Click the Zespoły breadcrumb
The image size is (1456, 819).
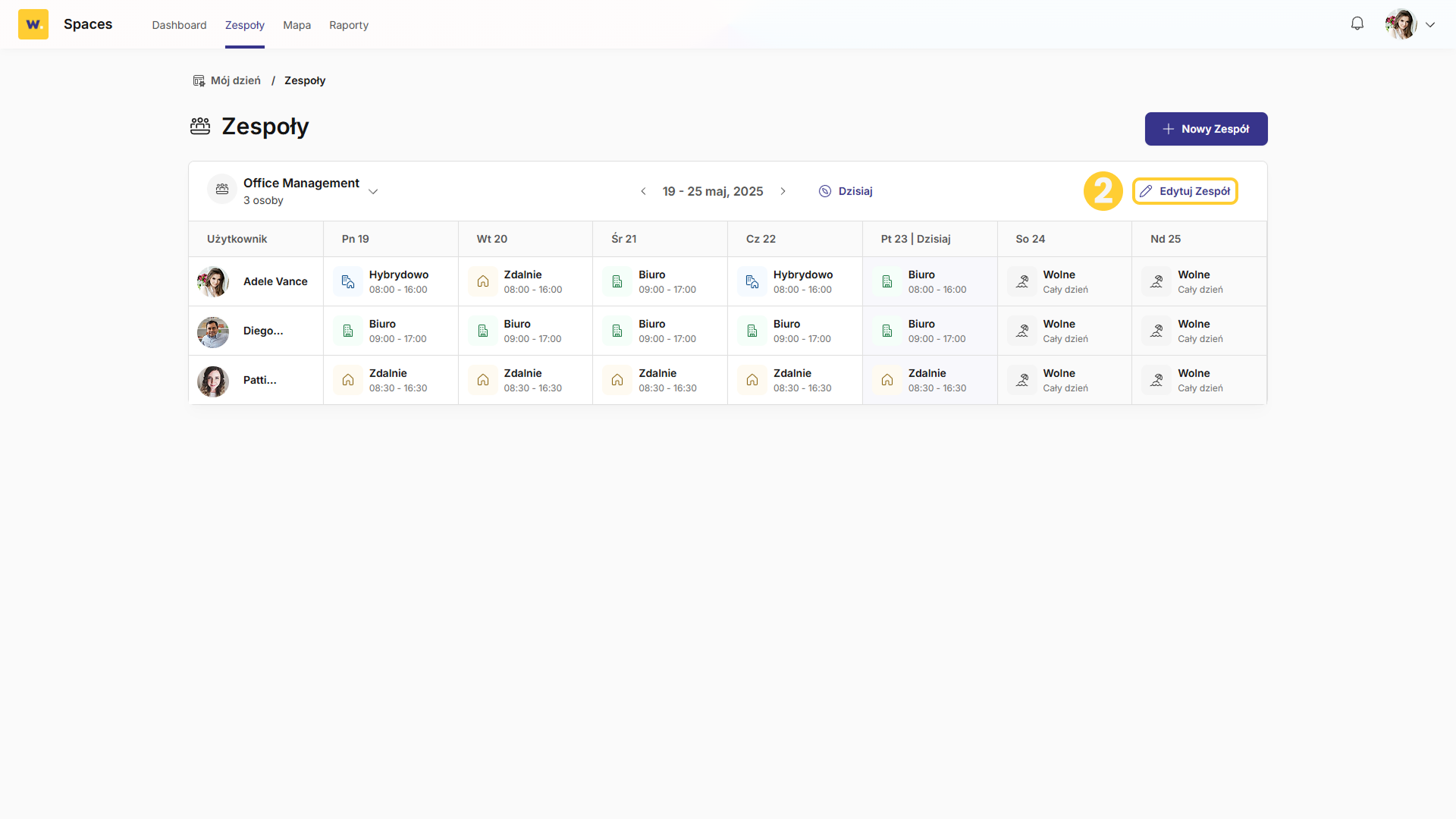click(x=305, y=80)
